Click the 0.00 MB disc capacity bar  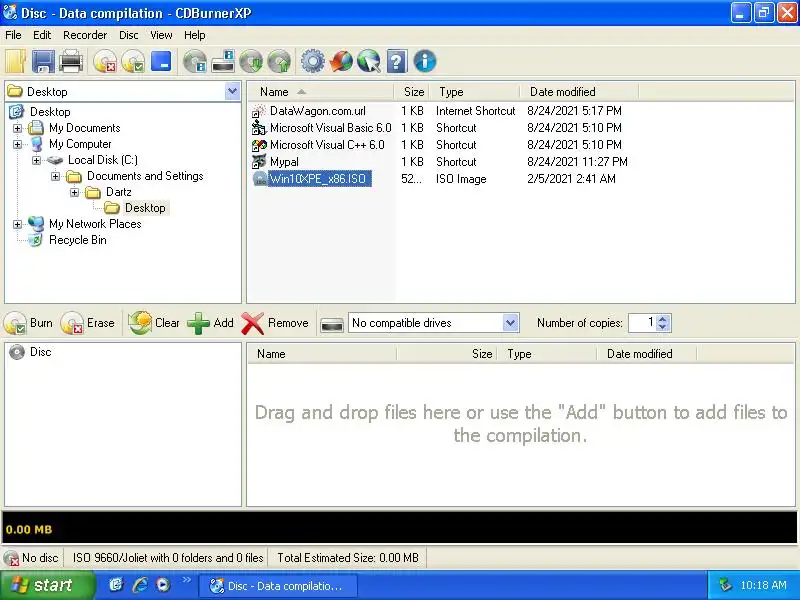click(399, 528)
